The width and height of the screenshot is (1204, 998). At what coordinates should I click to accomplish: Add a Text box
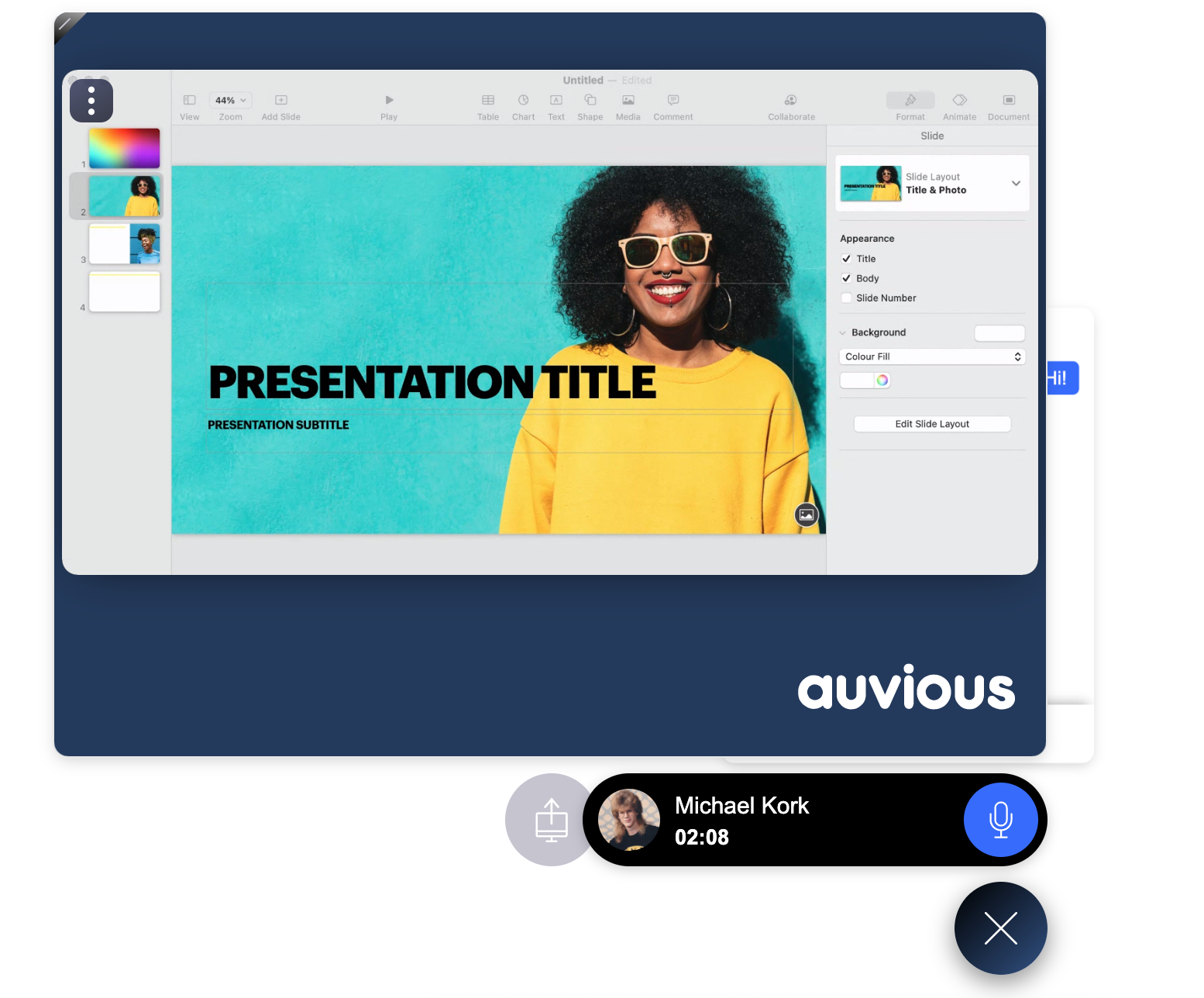pos(556,101)
